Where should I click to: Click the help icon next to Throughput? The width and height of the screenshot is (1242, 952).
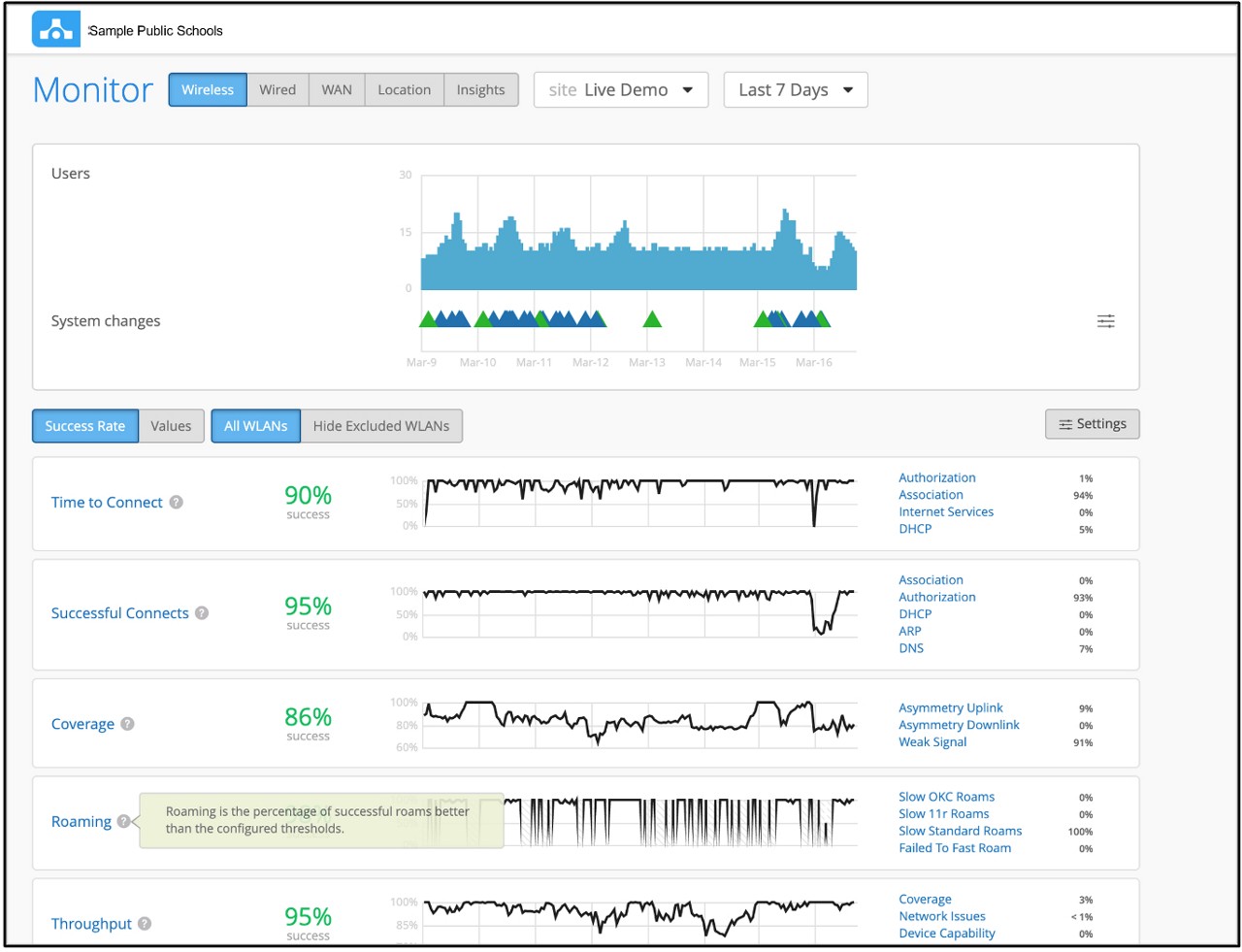tap(145, 924)
